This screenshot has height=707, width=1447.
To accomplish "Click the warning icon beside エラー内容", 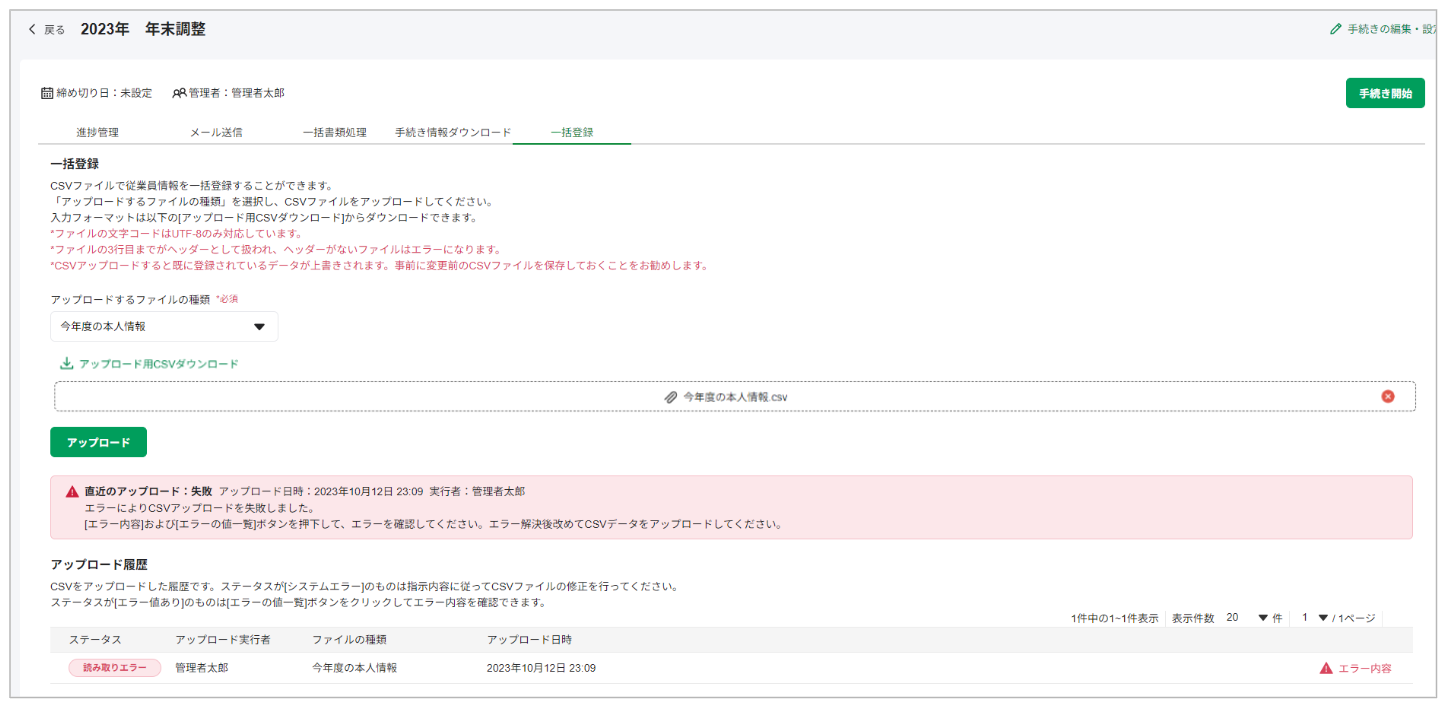I will click(x=1326, y=668).
